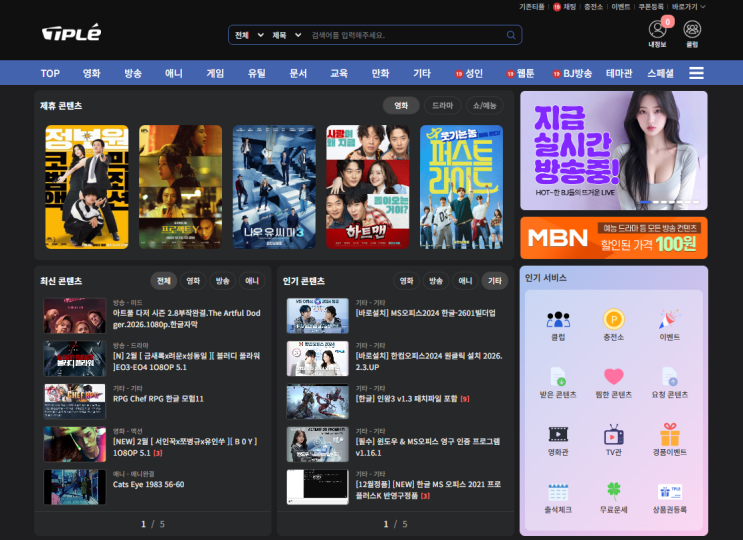
Task: Open 인왕3 v1.3 패치파일 포함 entry
Action: pos(412,399)
